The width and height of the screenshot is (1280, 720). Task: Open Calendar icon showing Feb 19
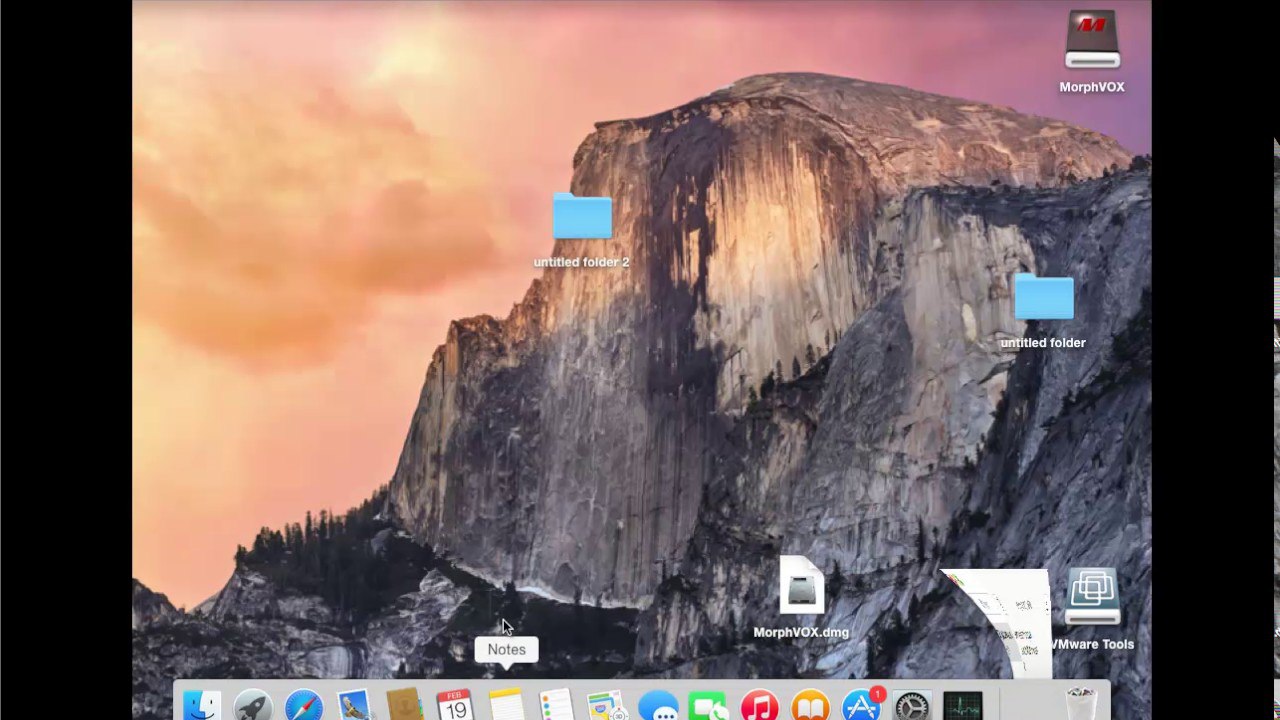click(455, 706)
